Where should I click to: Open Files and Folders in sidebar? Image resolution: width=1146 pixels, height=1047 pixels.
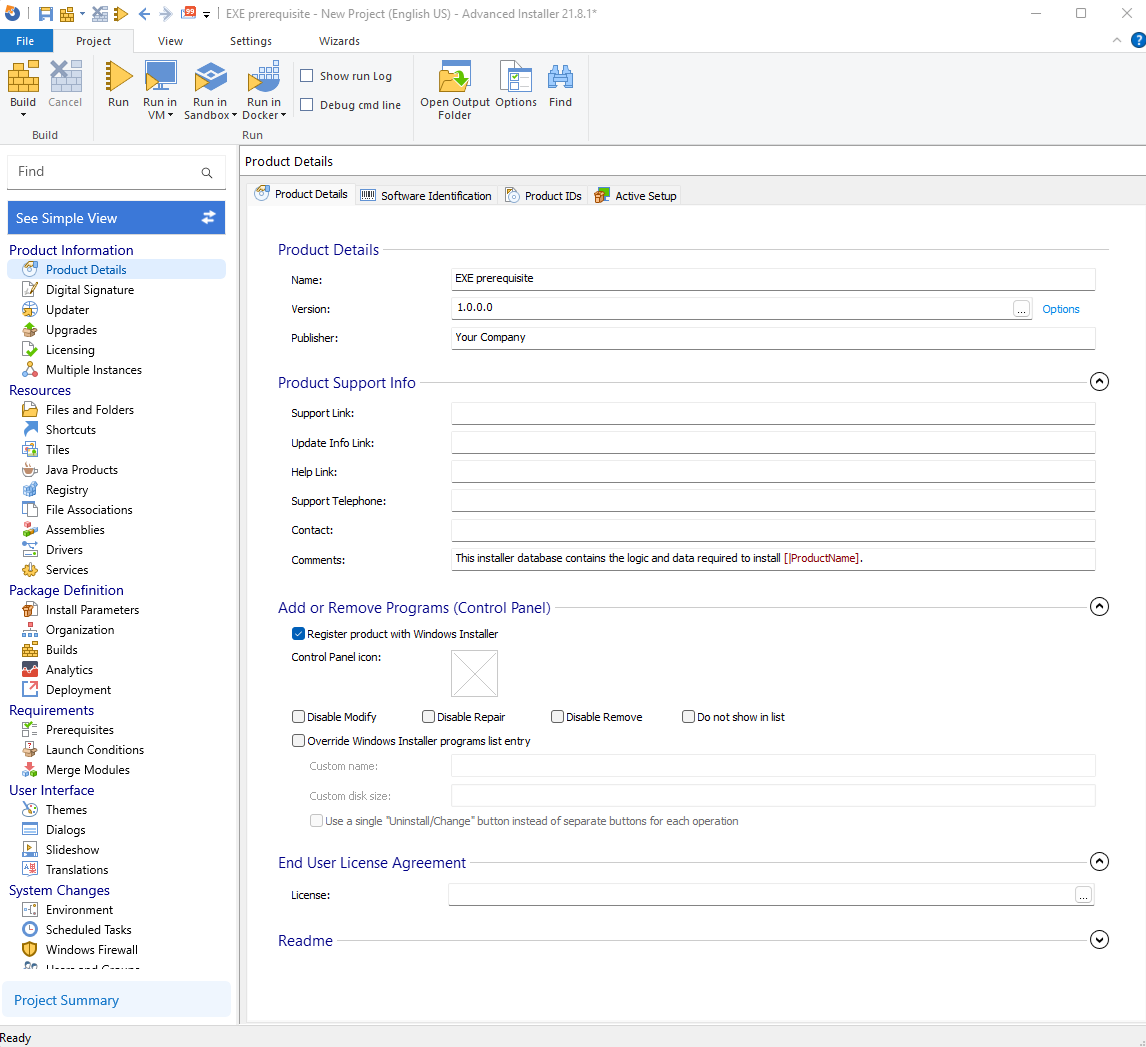pyautogui.click(x=90, y=410)
